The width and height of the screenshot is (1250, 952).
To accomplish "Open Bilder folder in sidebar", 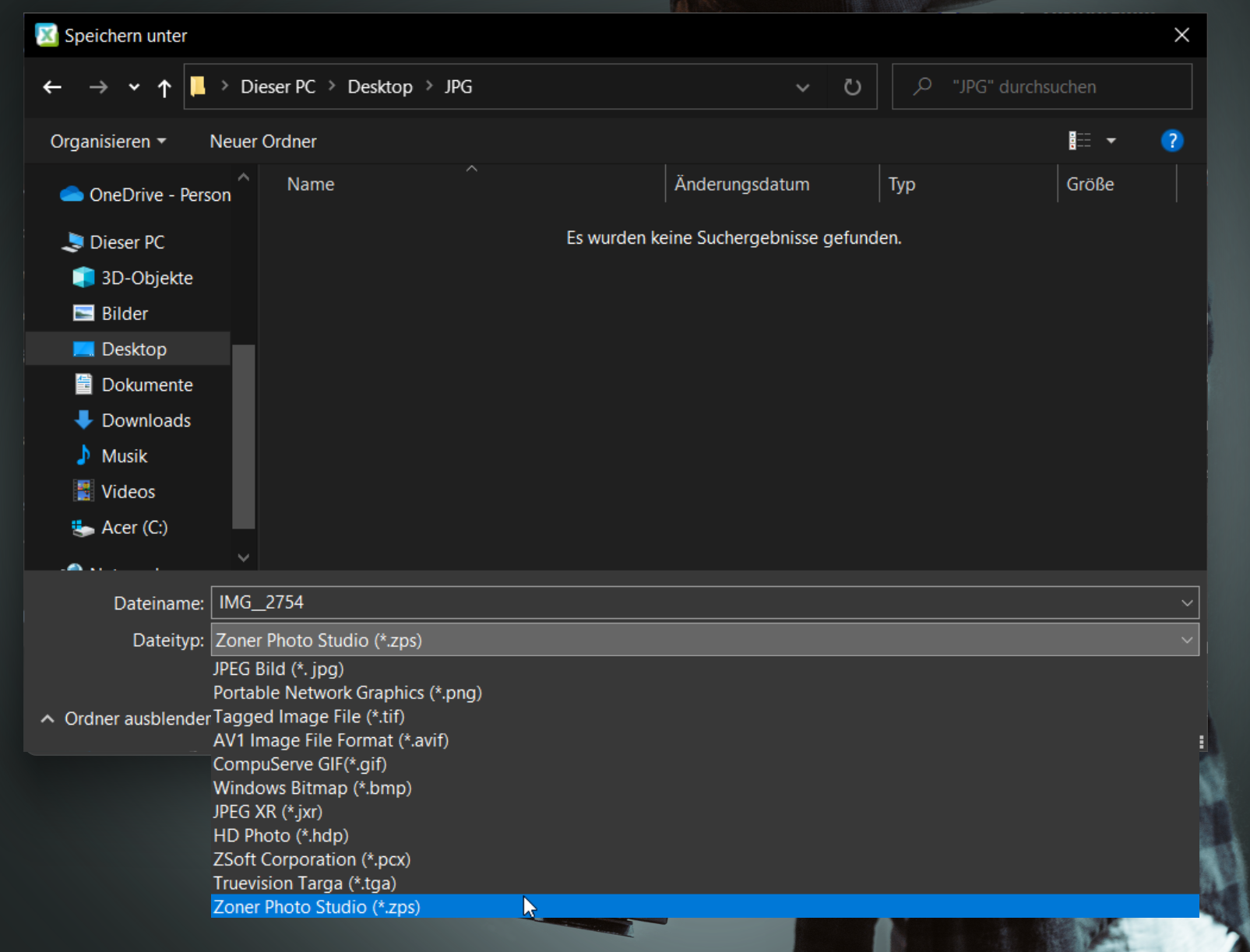I will click(x=111, y=314).
